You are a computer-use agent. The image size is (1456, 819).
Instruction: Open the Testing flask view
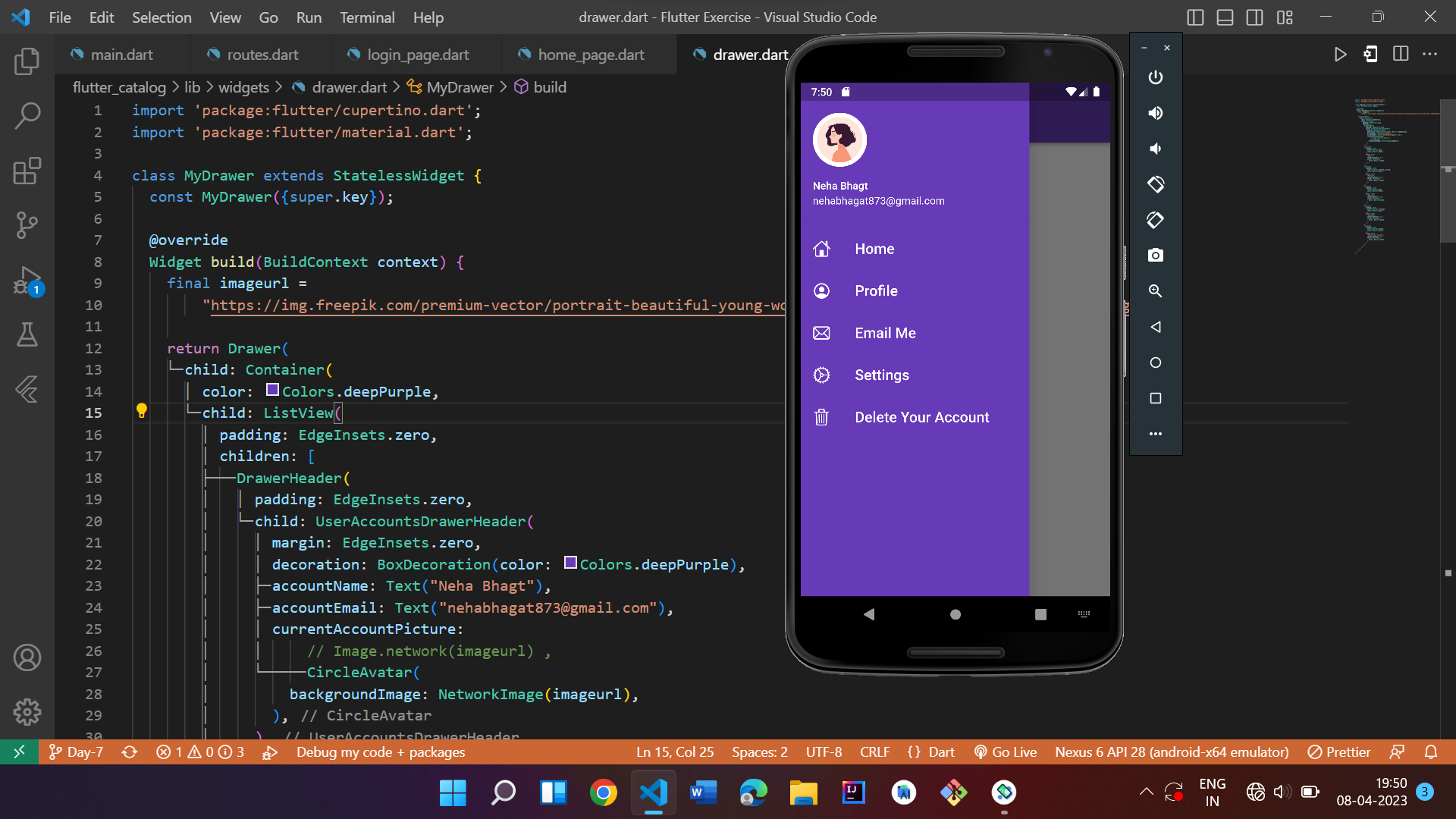click(27, 334)
